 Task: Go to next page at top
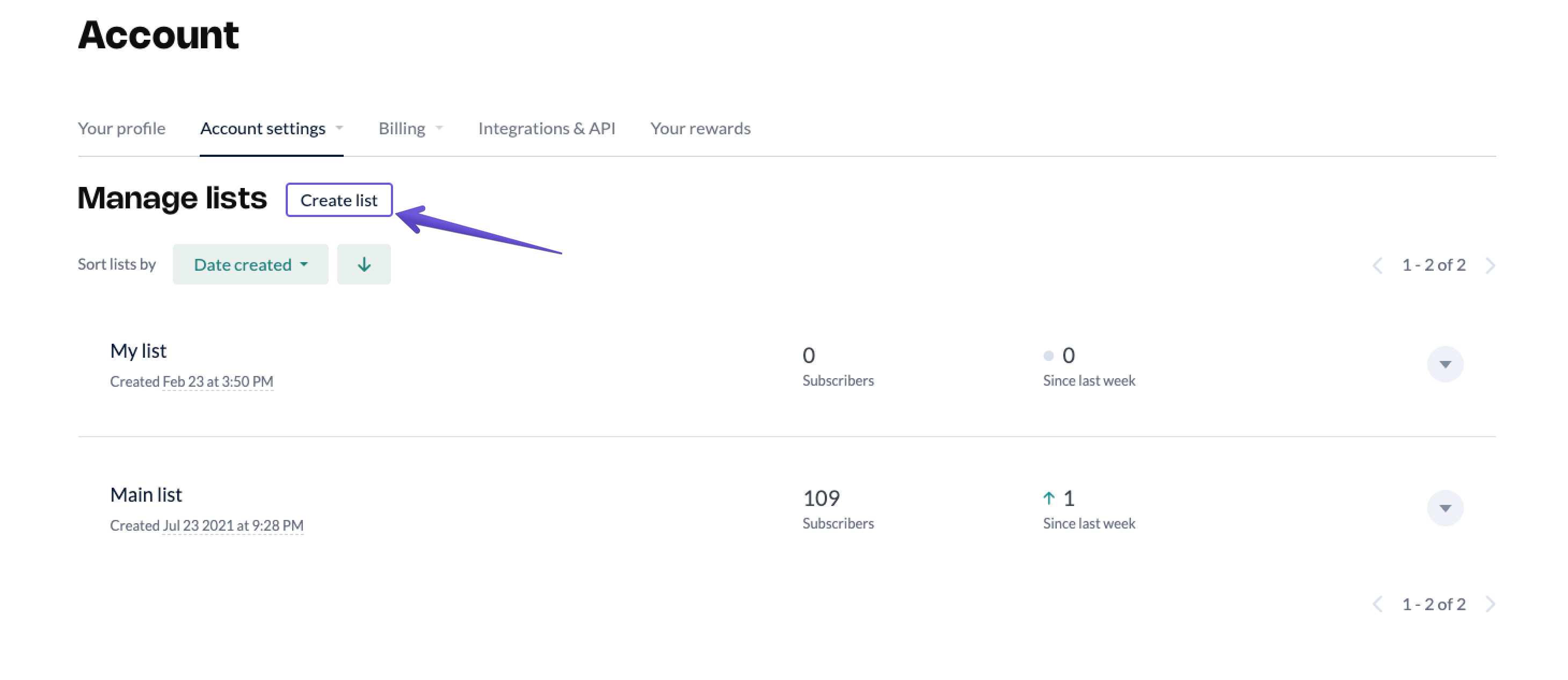pos(1490,265)
